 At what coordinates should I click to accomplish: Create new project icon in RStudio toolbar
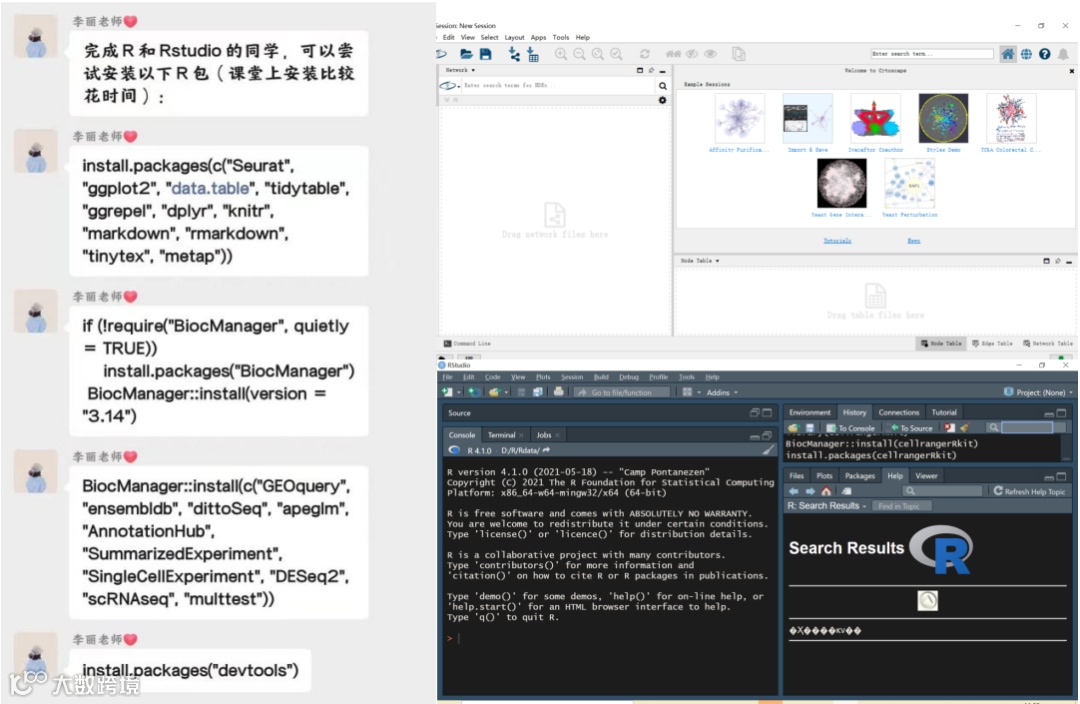pos(474,392)
